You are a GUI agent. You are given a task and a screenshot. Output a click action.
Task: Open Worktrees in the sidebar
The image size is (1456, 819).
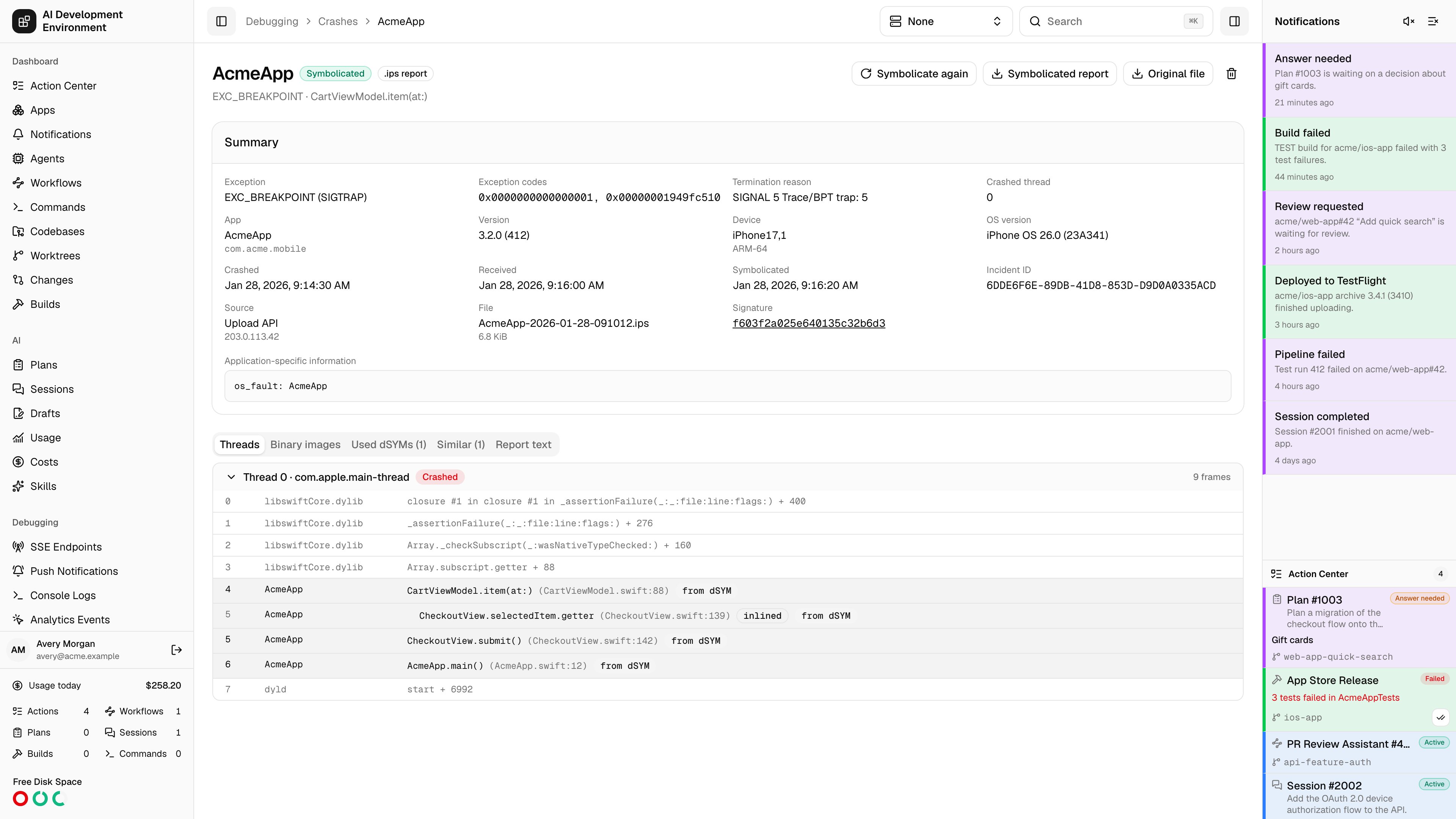(x=97, y=256)
